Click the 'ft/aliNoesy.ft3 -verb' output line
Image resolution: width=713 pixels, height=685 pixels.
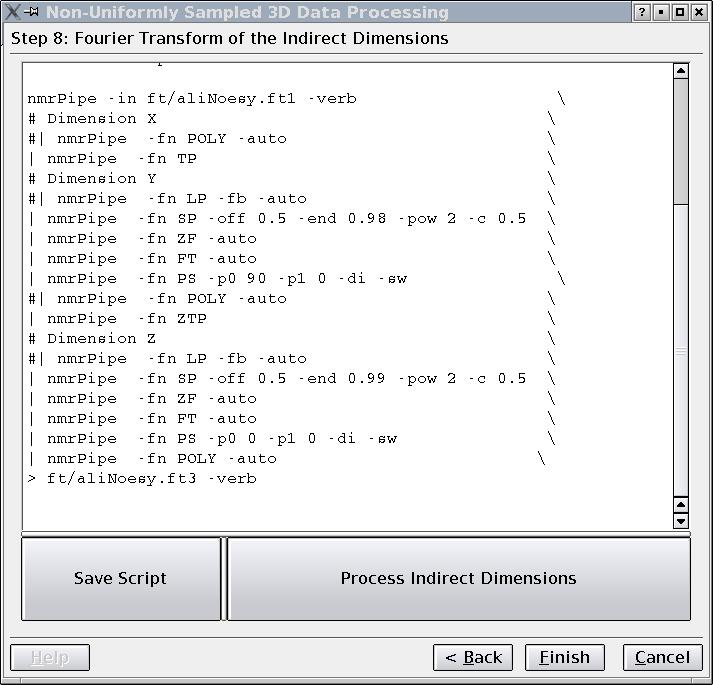coord(150,478)
